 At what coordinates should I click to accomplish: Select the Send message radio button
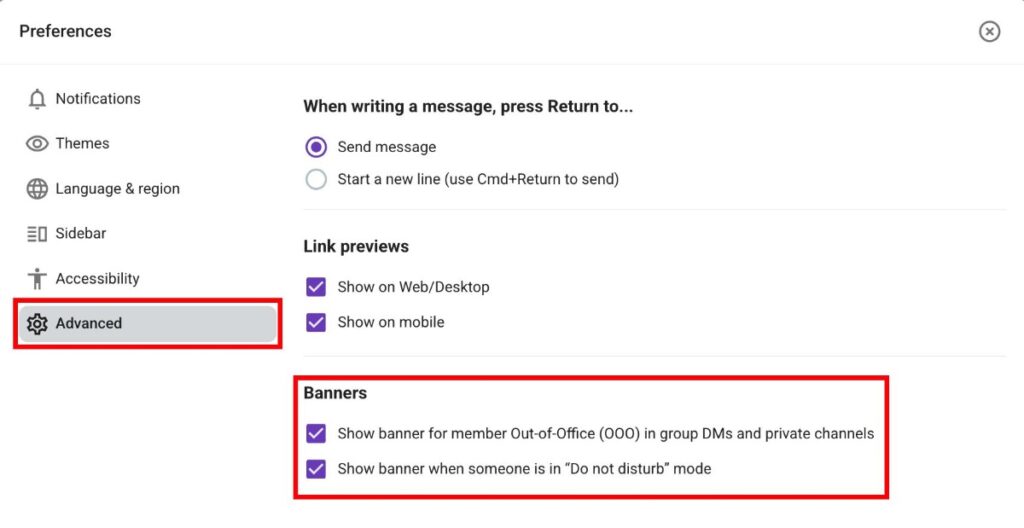316,147
